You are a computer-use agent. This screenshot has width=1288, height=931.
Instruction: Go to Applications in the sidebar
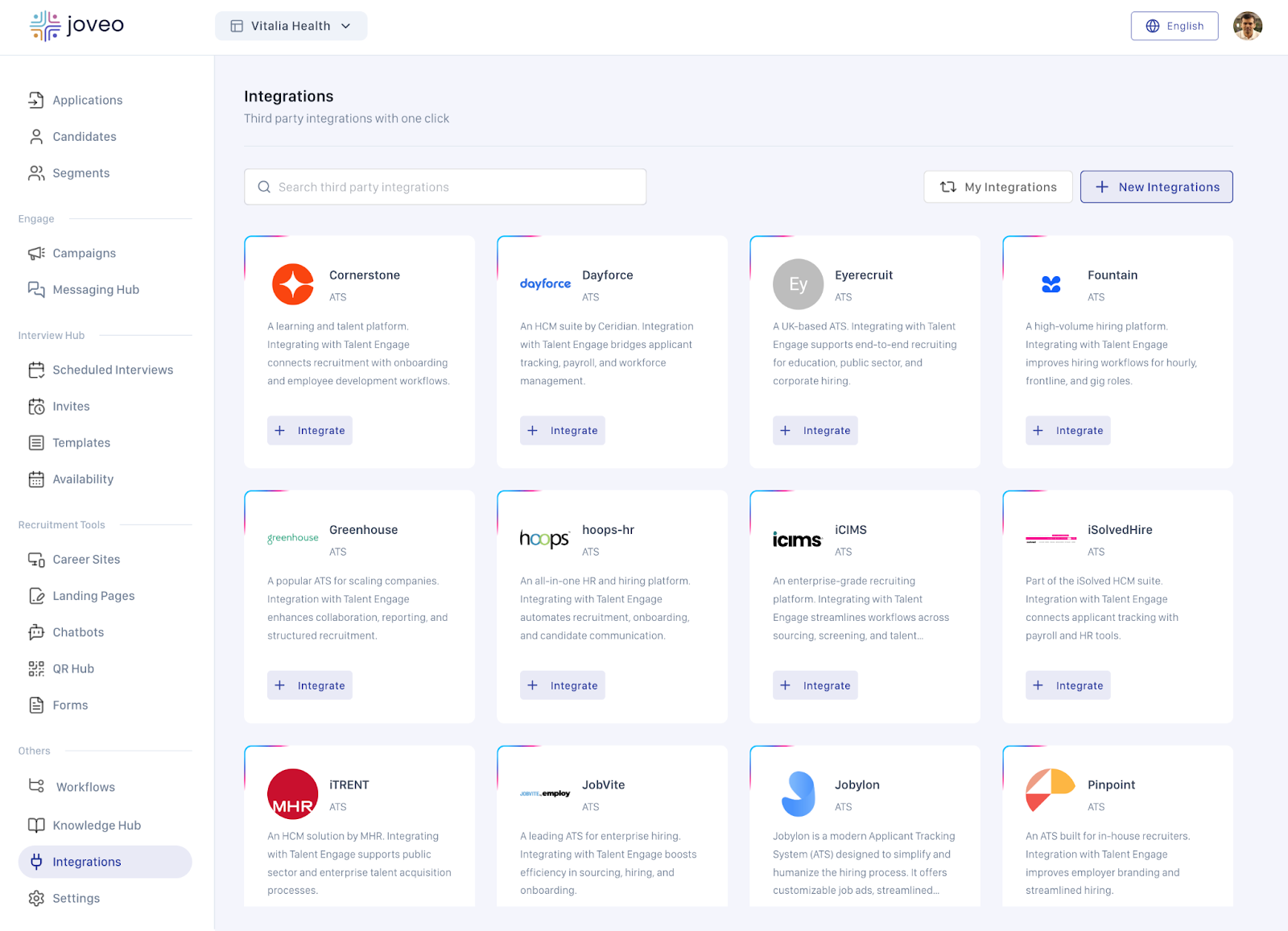pos(87,100)
